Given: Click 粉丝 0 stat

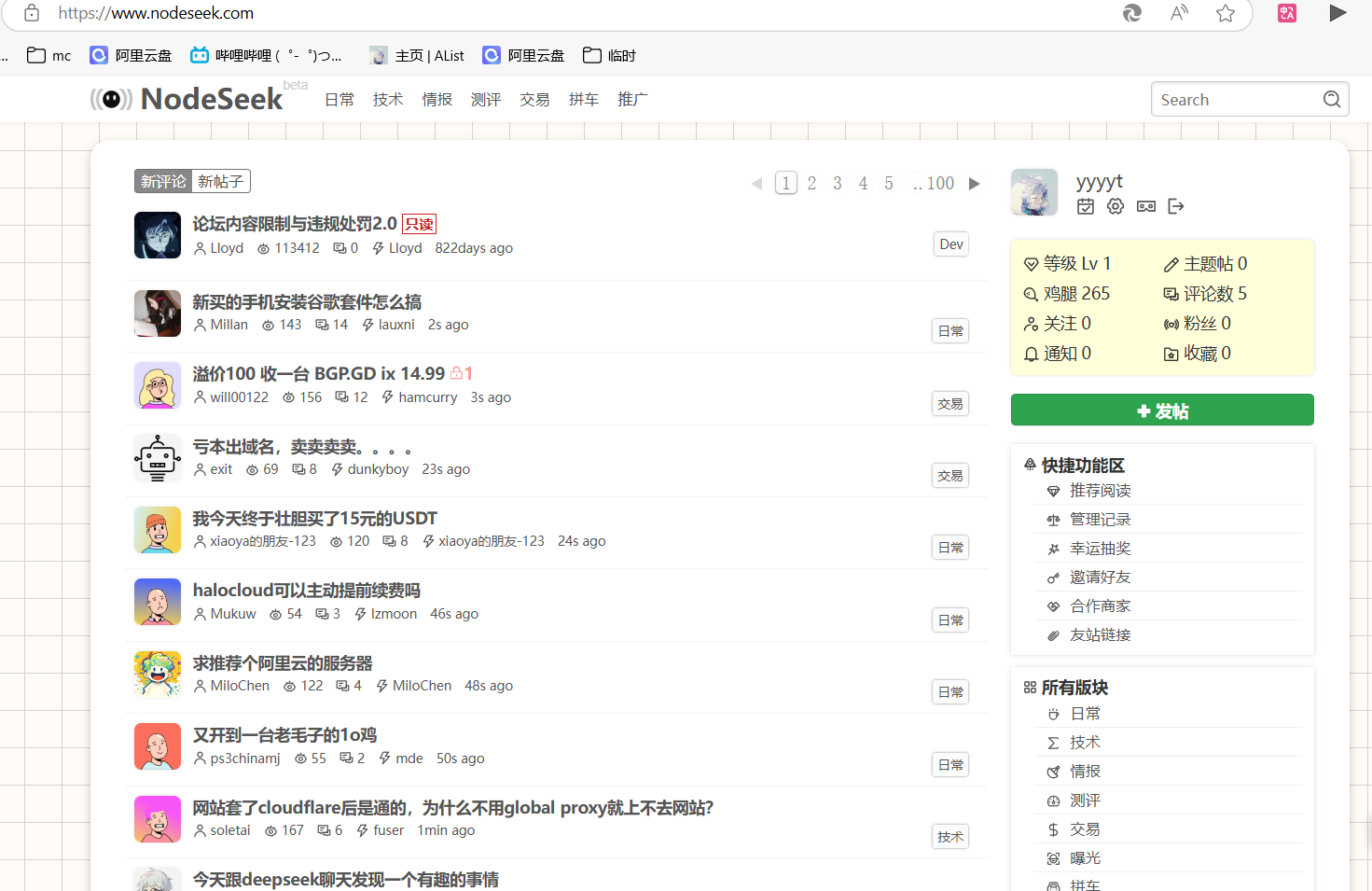Looking at the screenshot, I should 1198,323.
